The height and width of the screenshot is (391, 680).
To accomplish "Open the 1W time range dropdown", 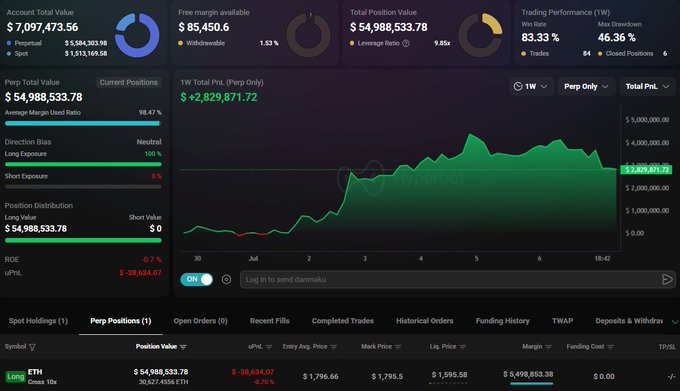I will (x=530, y=86).
